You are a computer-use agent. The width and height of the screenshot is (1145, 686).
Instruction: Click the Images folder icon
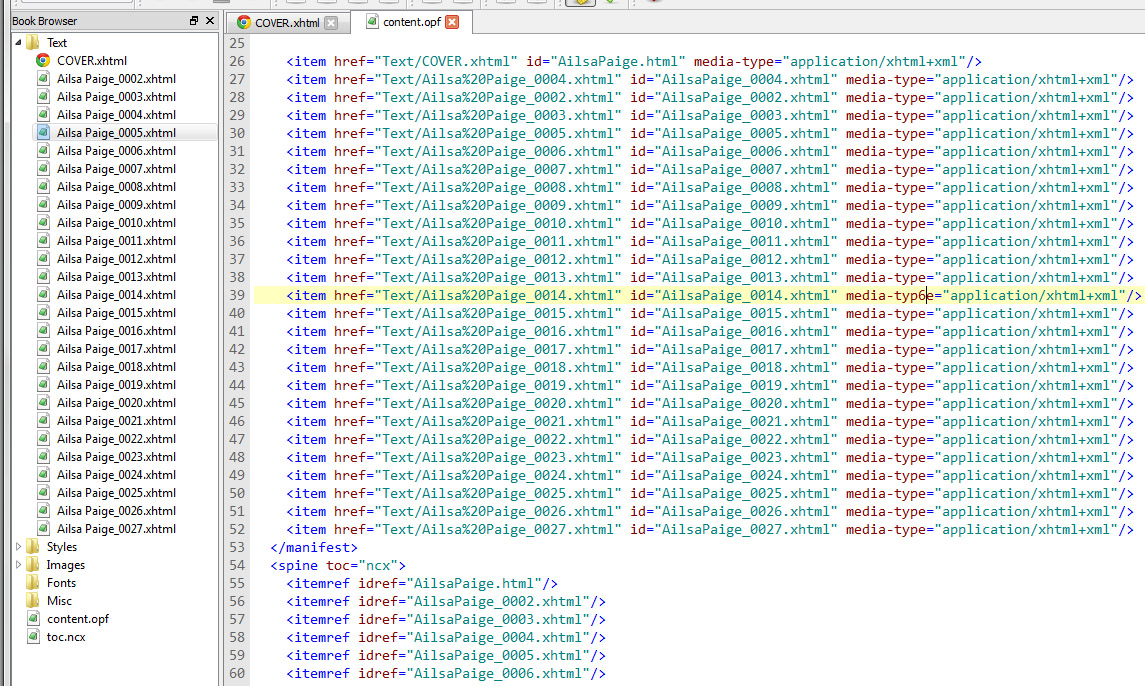point(33,565)
